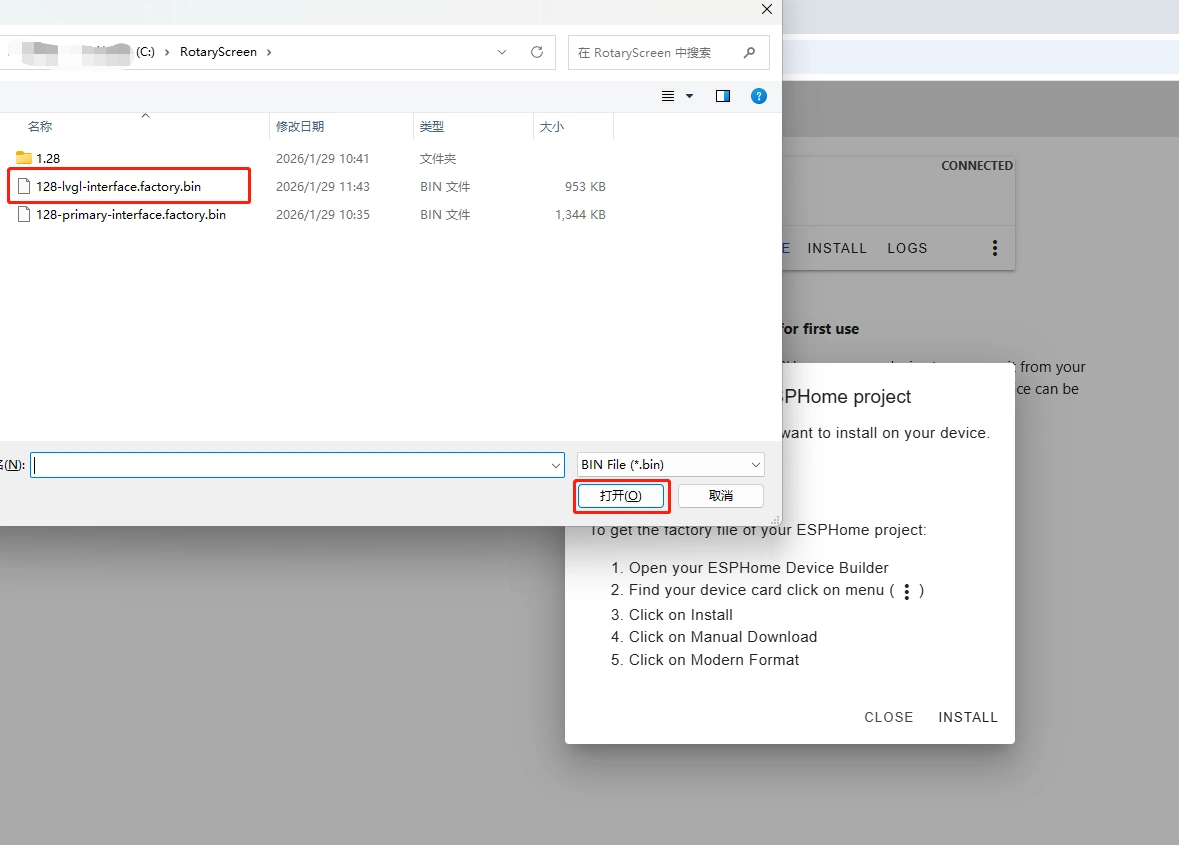Open the three-dot menu on the device card
The width and height of the screenshot is (1179, 845).
coord(994,248)
